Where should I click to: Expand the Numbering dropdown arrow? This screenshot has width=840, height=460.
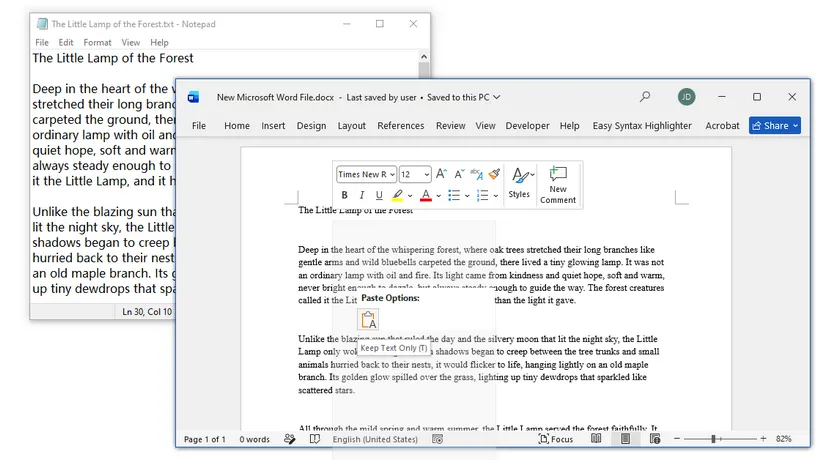click(x=496, y=196)
